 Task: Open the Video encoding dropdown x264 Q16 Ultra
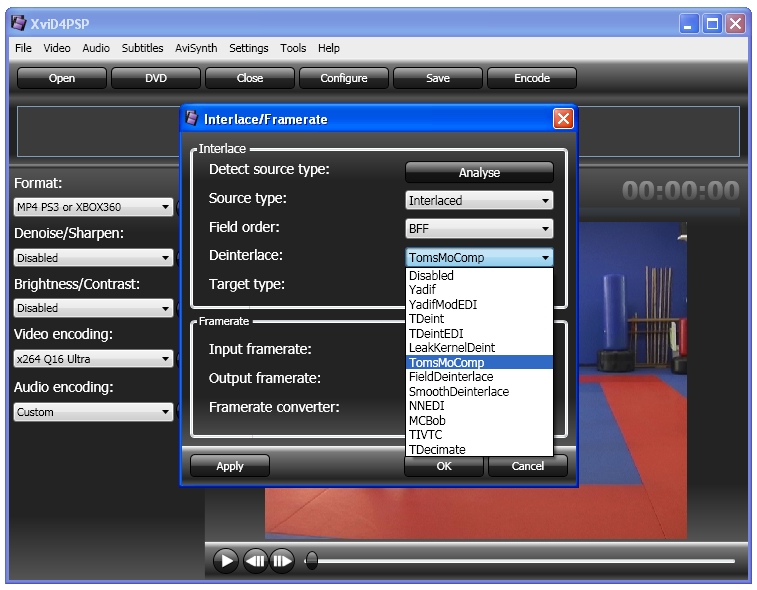click(x=93, y=359)
